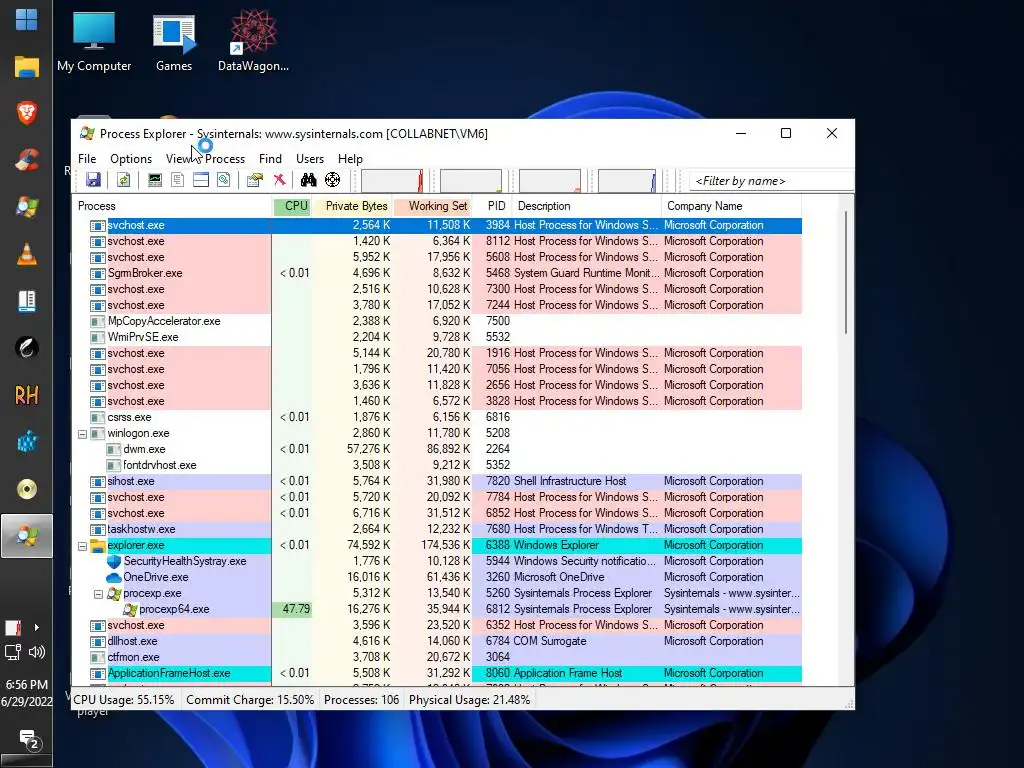Select the dwm.exe process row
The image size is (1024, 768).
(x=438, y=449)
